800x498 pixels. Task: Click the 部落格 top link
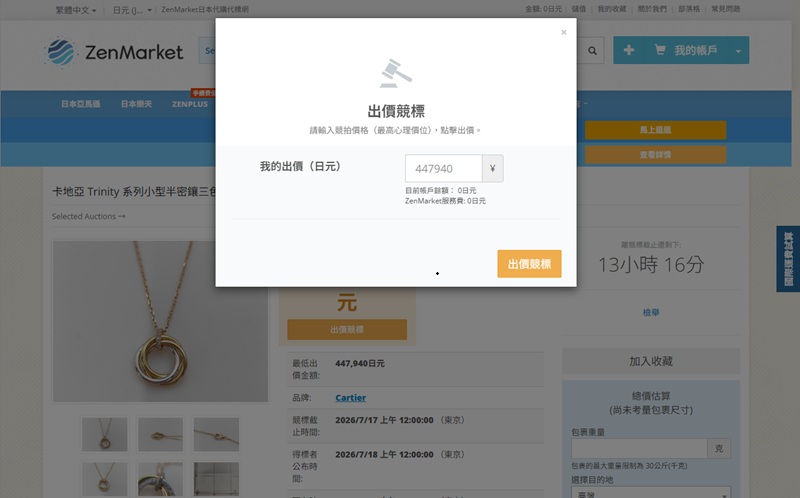coord(689,9)
